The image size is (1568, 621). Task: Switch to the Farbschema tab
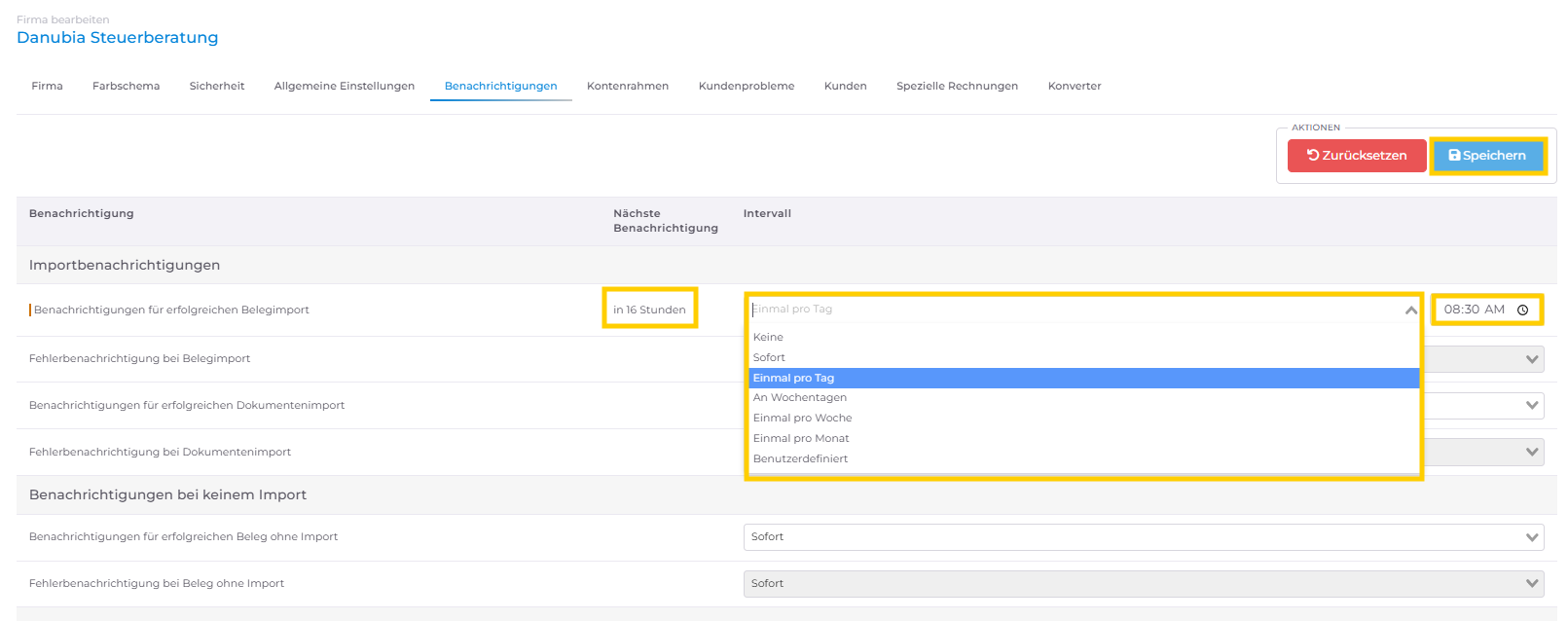tap(126, 86)
